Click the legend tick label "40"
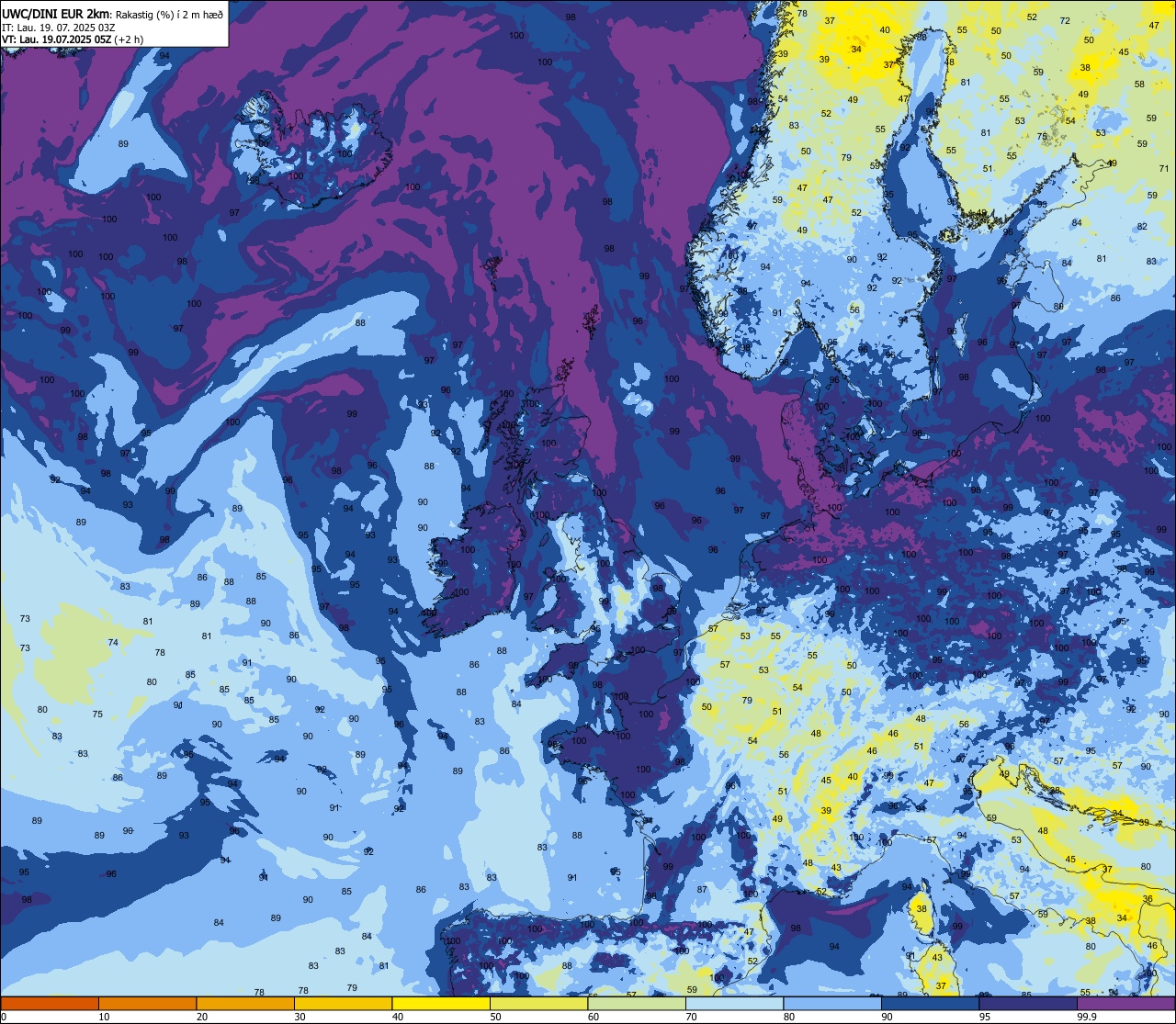Viewport: 1176px width, 1024px height. tap(397, 1017)
